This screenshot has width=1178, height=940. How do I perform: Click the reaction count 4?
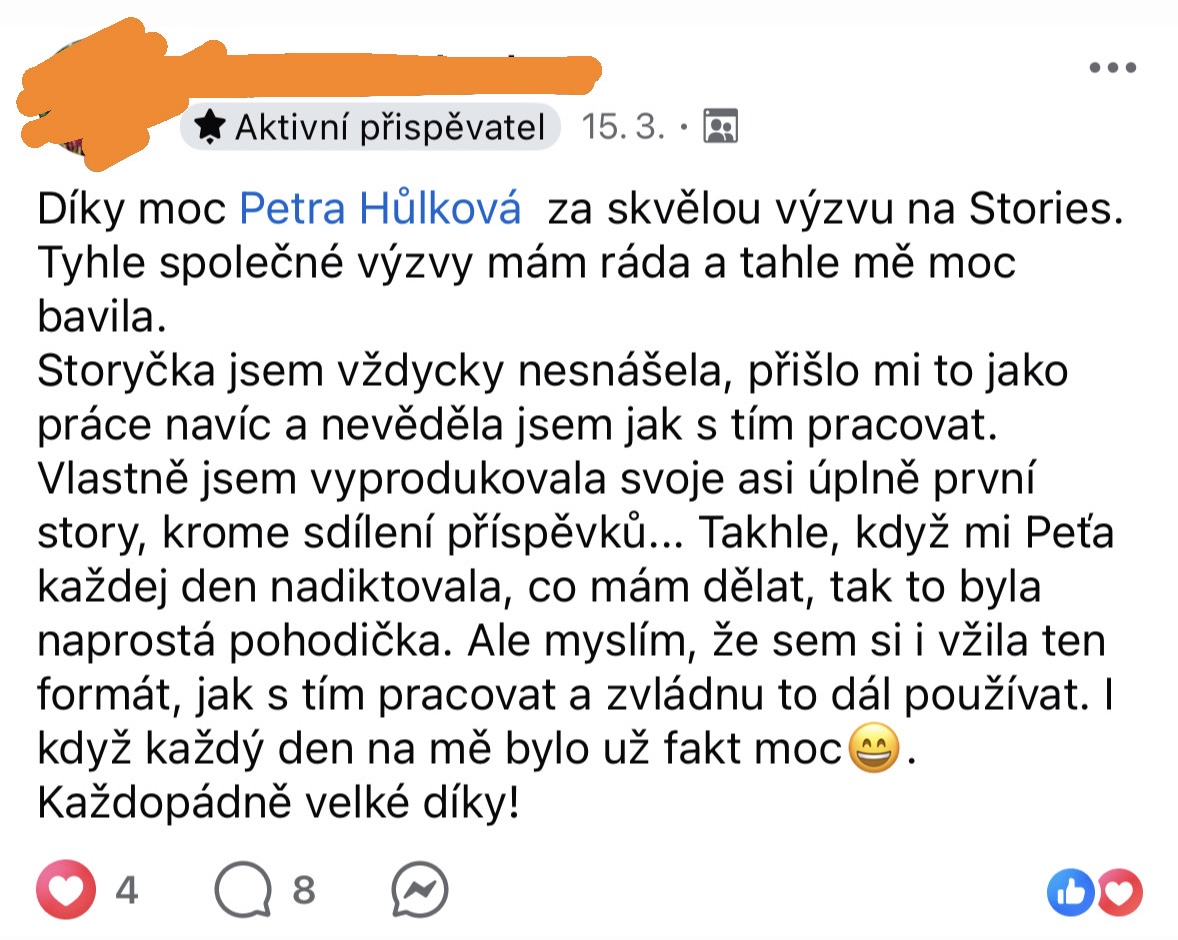(x=125, y=890)
